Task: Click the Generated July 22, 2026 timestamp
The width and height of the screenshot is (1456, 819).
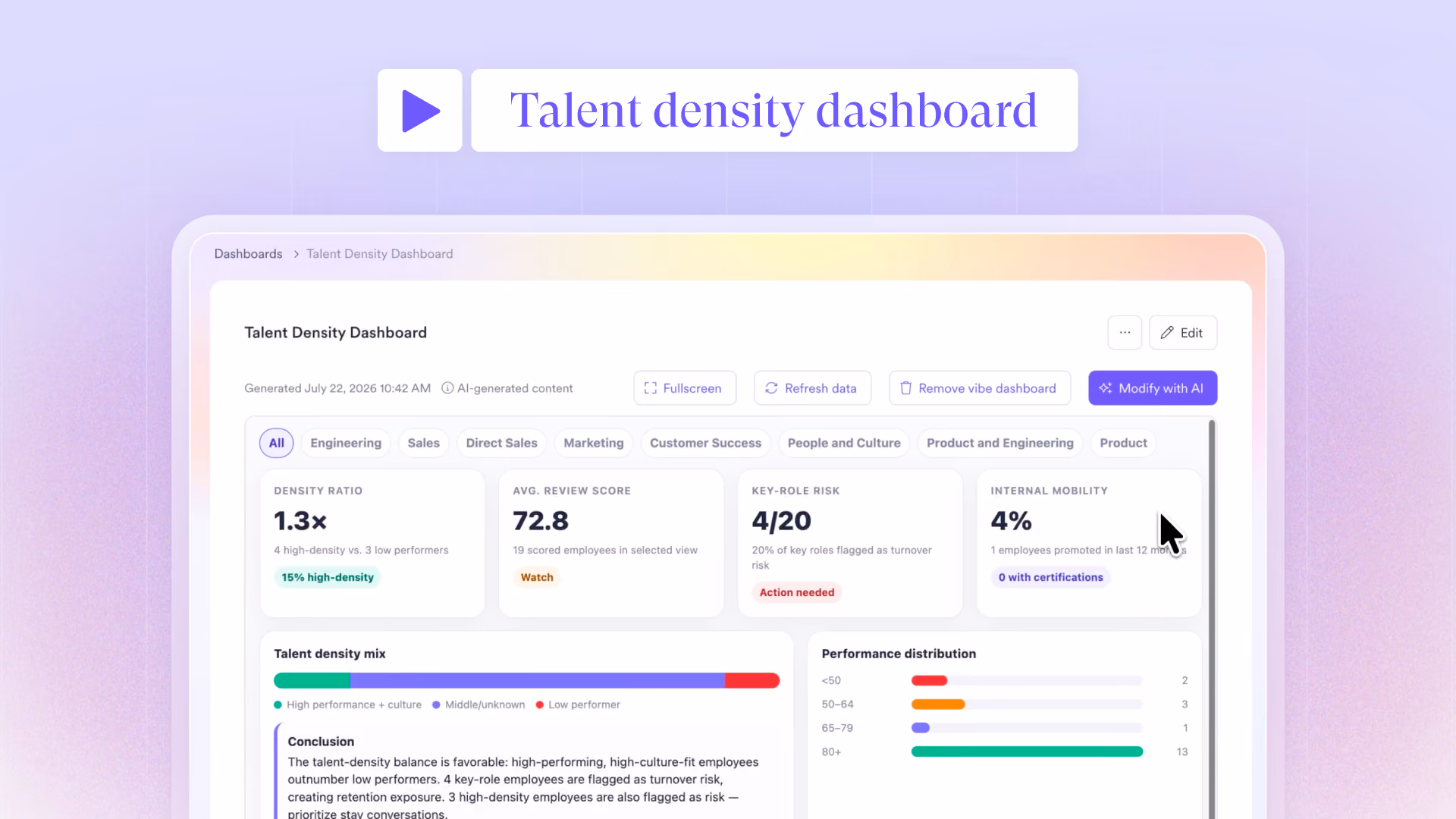Action: 337,388
